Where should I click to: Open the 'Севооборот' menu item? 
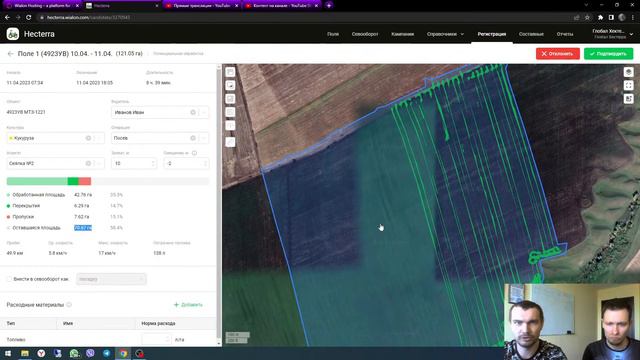(x=365, y=34)
